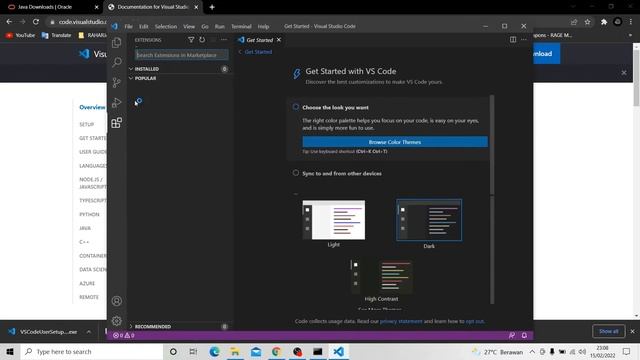
Task: Click the Windows Start button
Action: (10, 351)
